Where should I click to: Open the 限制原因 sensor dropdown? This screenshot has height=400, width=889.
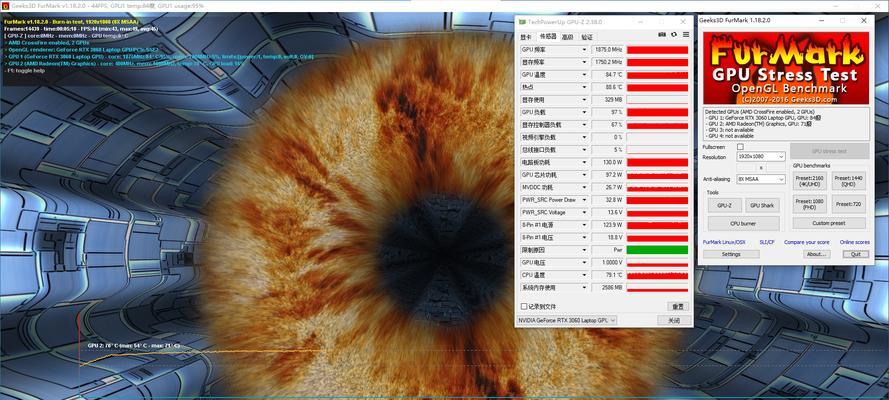tap(585, 250)
